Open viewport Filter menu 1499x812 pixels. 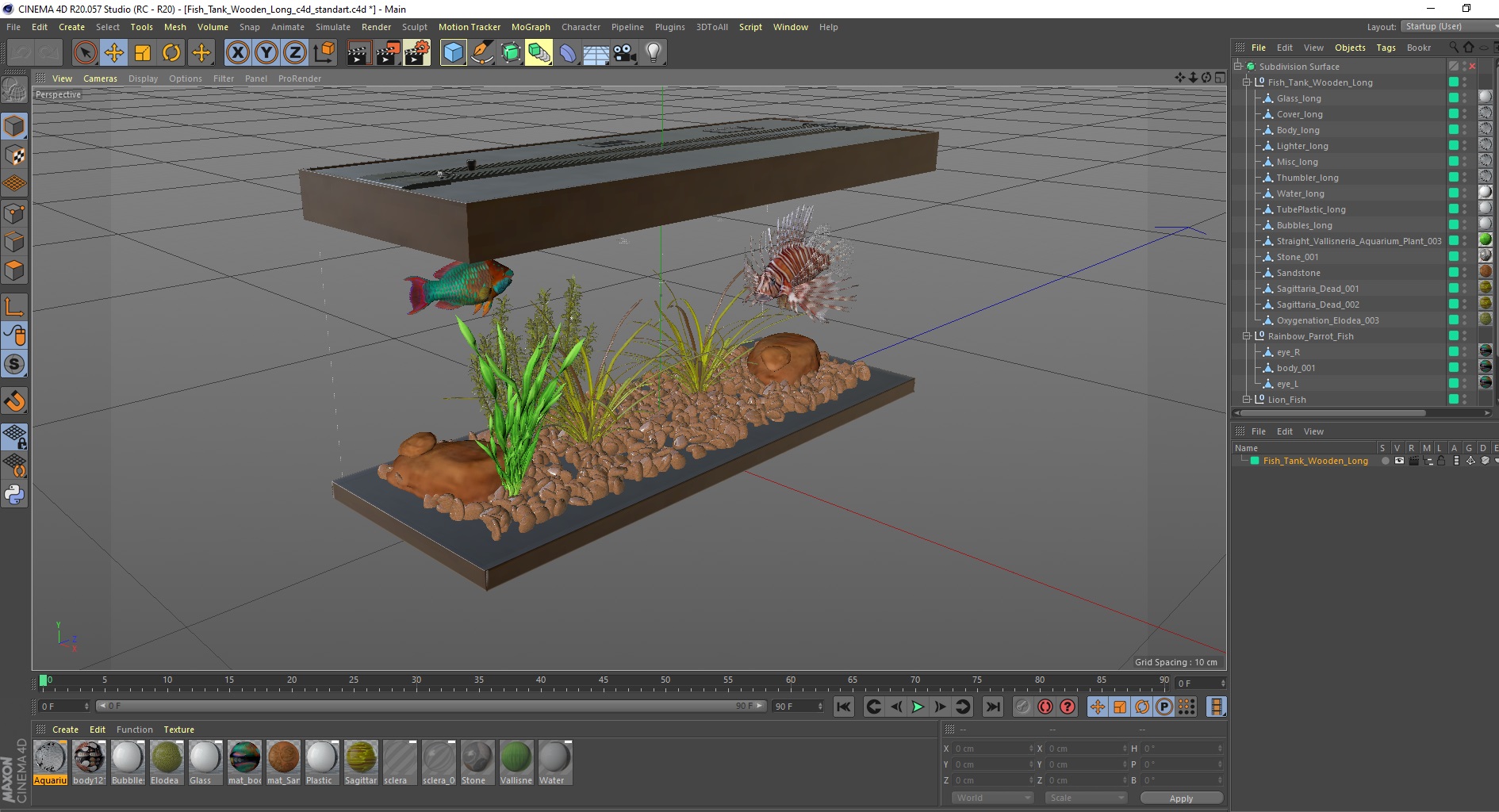[x=224, y=79]
